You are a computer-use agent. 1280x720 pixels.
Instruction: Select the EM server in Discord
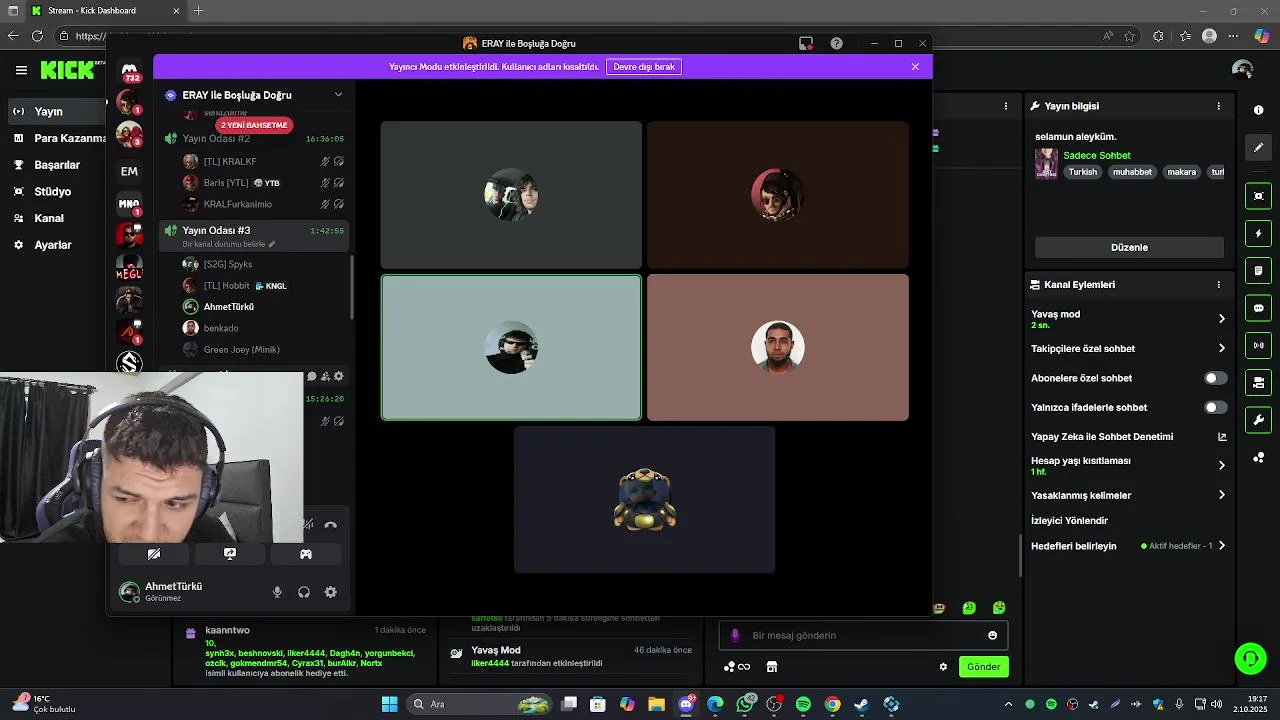(129, 171)
